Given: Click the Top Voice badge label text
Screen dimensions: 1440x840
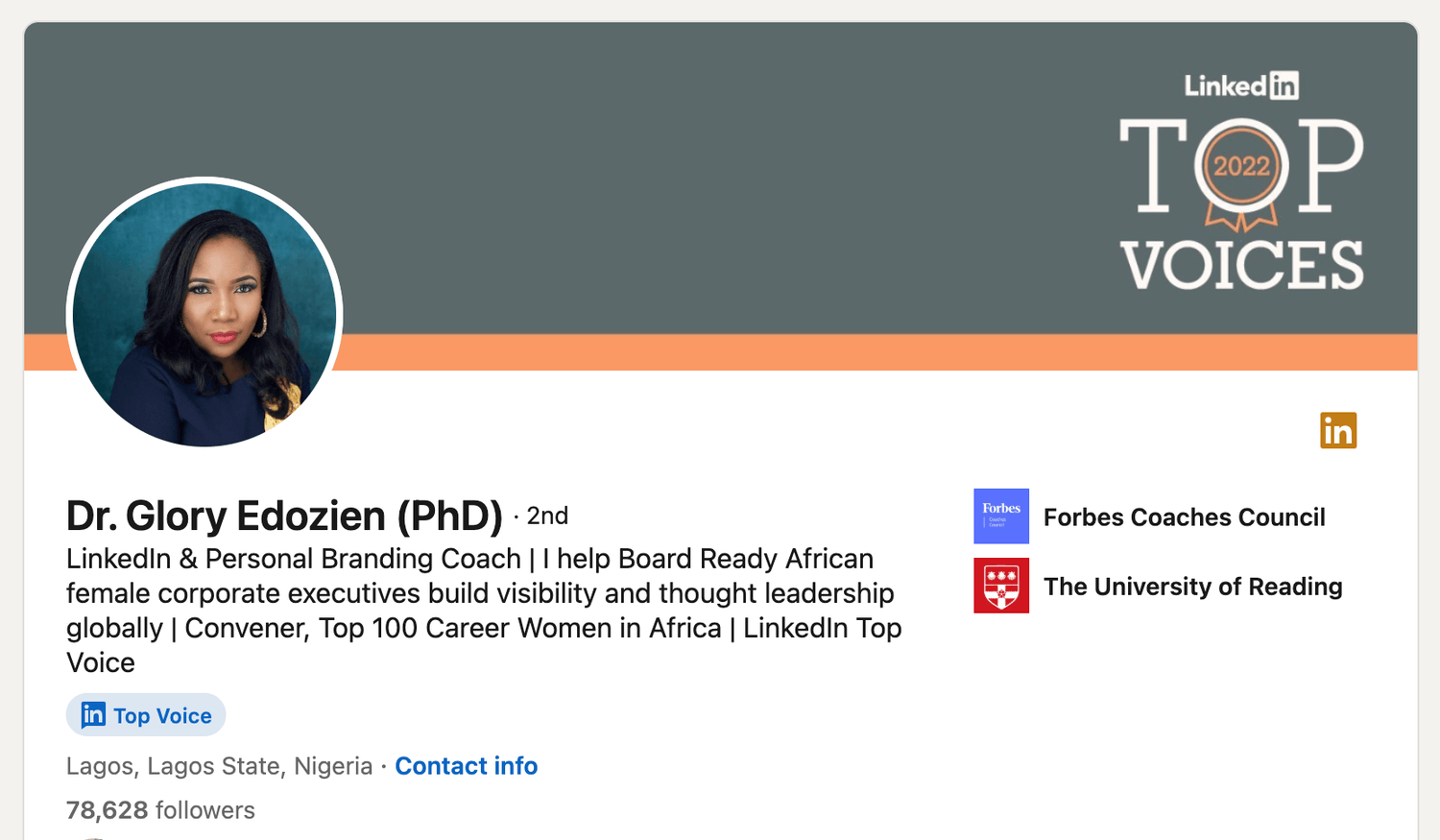Looking at the screenshot, I should tap(162, 716).
